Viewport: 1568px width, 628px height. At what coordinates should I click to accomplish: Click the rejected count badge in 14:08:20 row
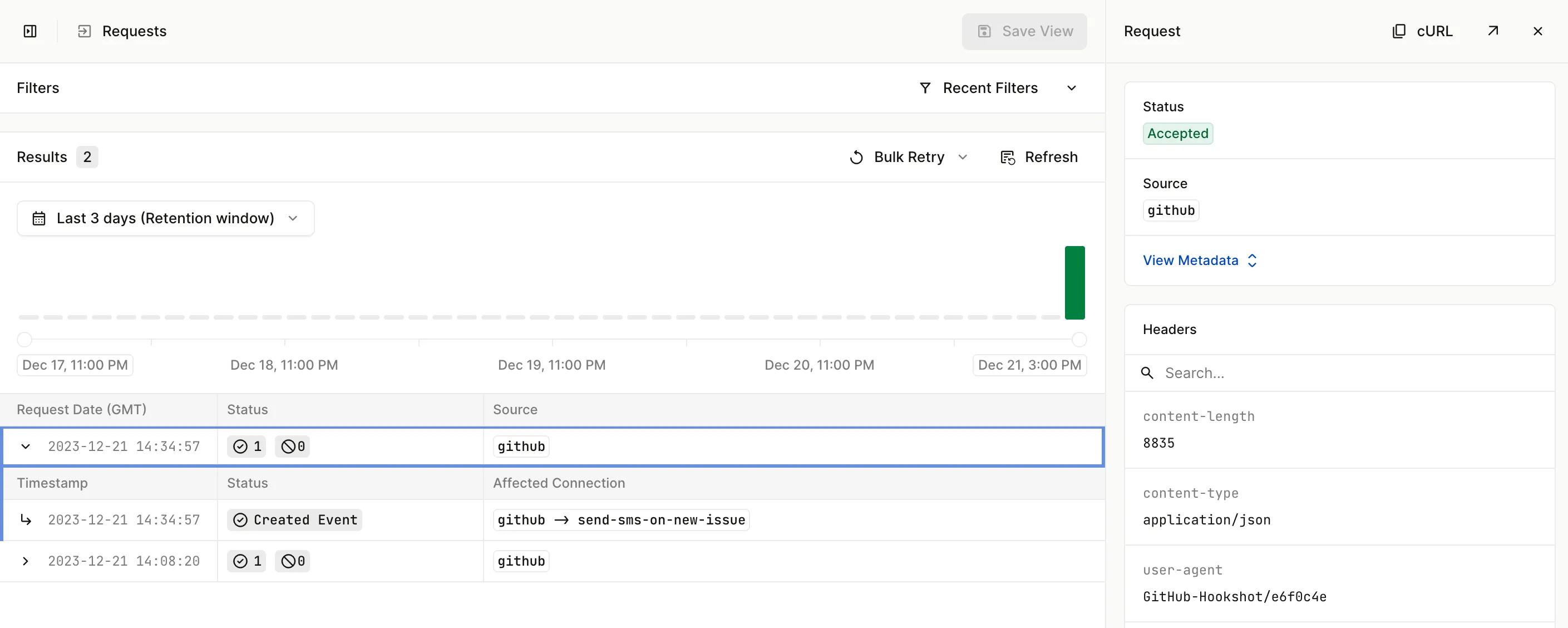click(292, 561)
